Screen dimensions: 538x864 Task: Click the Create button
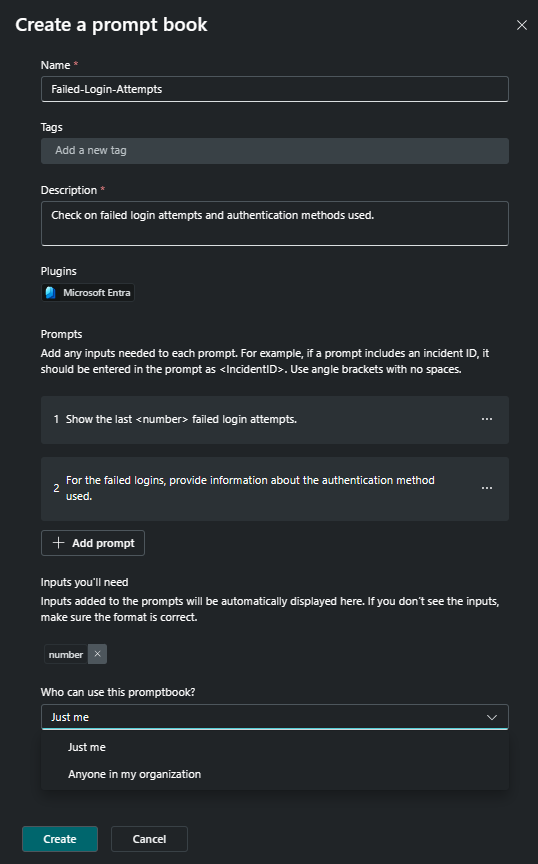click(x=60, y=839)
